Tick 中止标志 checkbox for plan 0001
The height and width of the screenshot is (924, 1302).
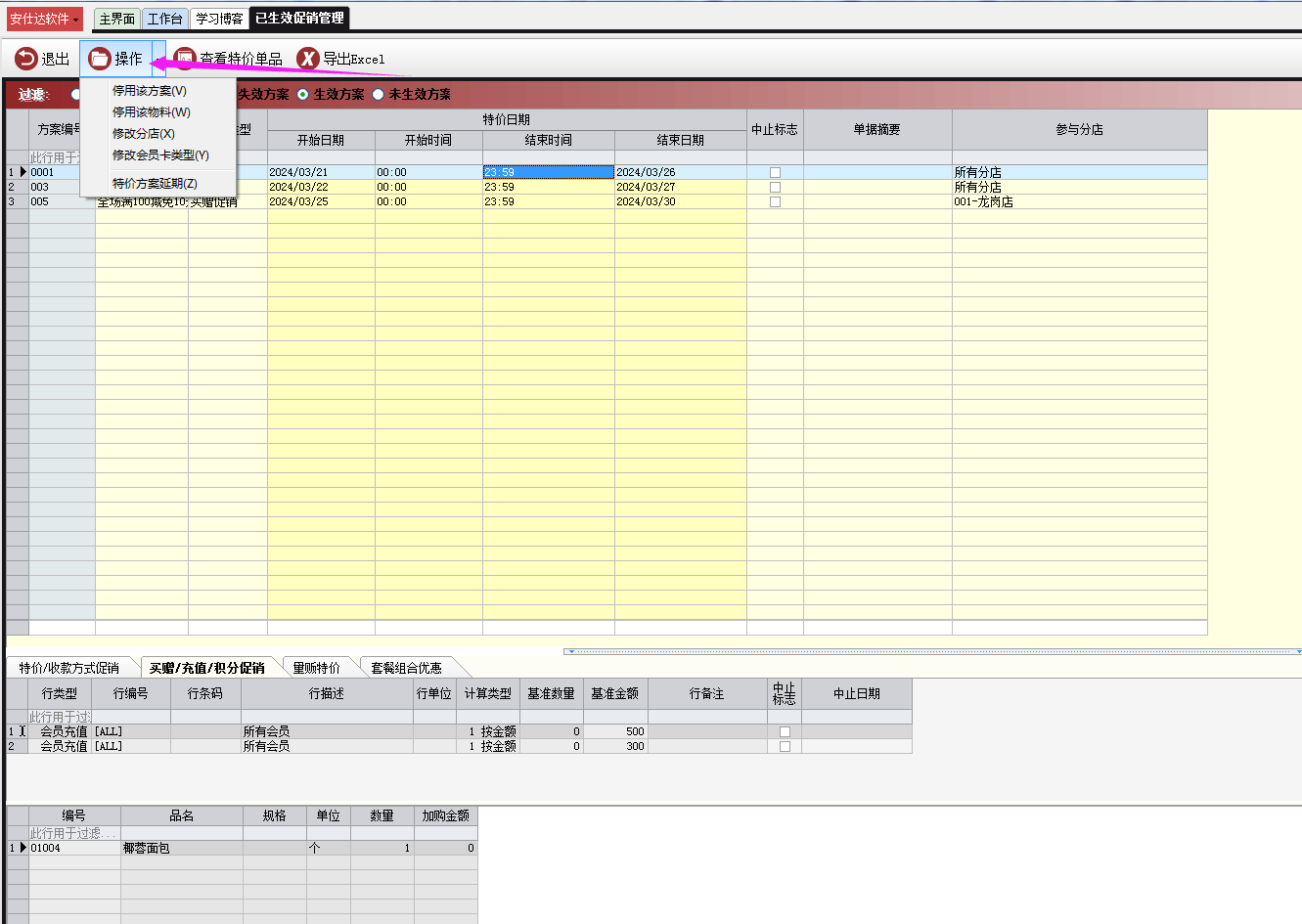(x=775, y=172)
